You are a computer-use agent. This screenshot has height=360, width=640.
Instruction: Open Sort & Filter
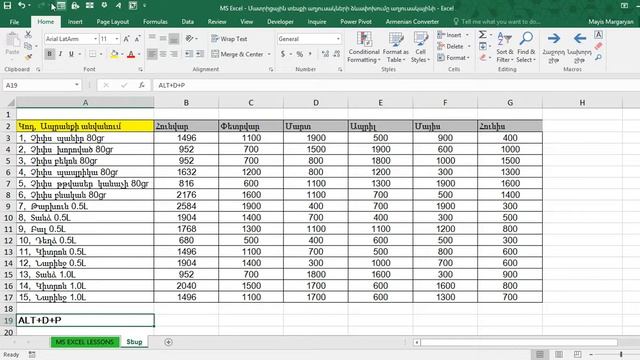click(505, 47)
